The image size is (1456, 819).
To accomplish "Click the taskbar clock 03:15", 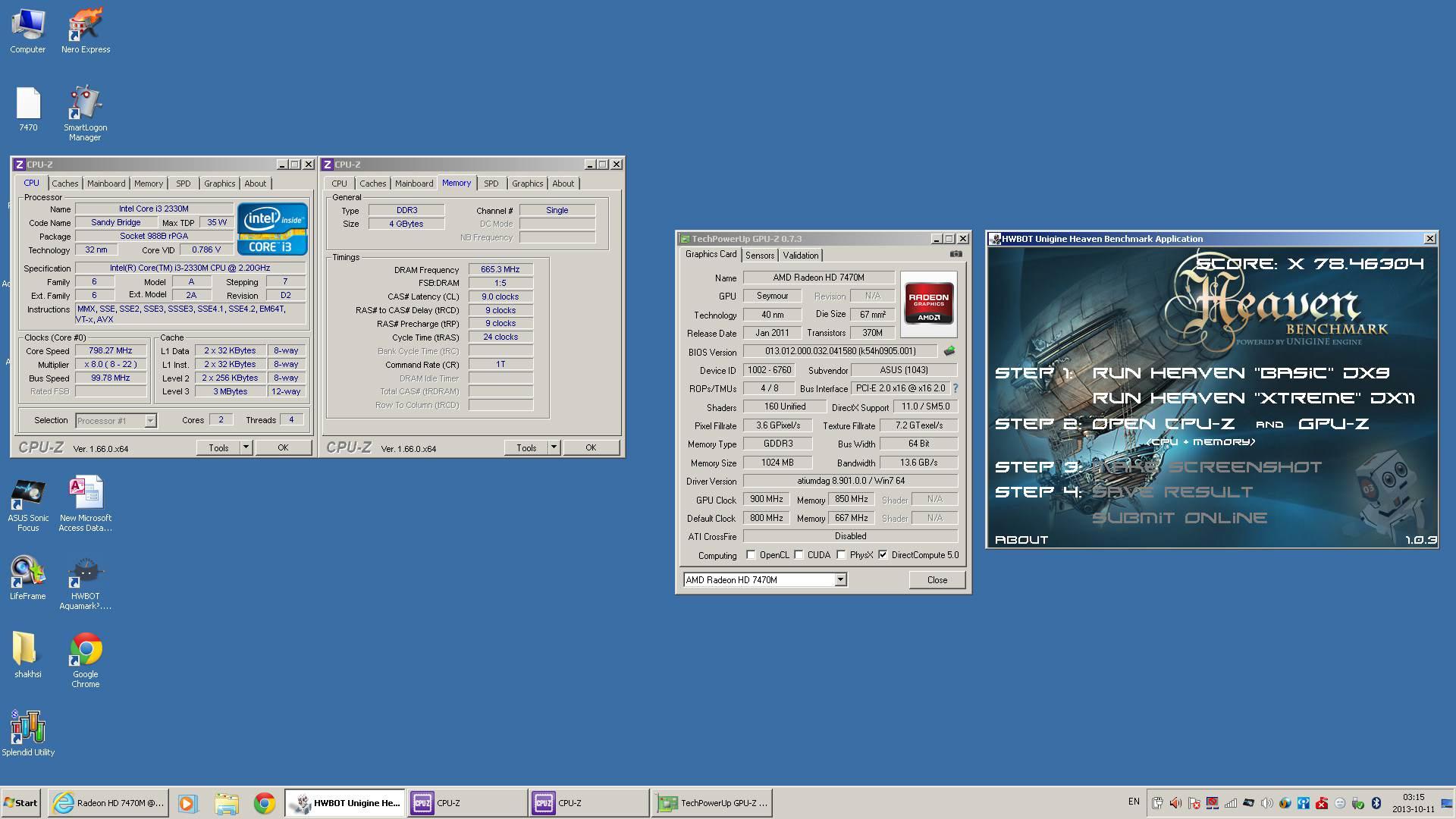I will [1414, 803].
